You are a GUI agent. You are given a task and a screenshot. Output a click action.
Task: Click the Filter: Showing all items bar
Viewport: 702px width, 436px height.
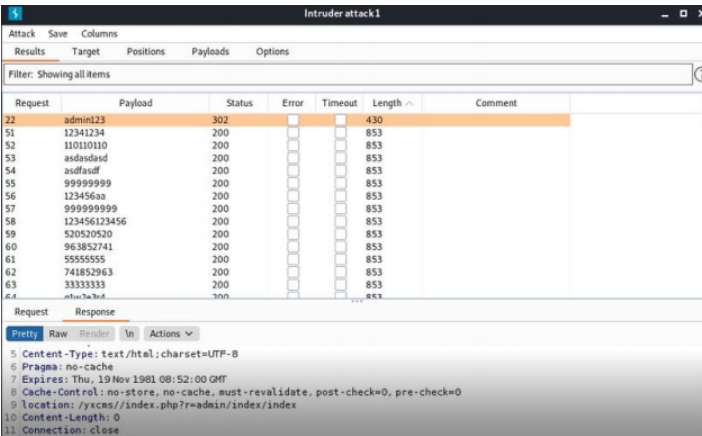pyautogui.click(x=348, y=74)
